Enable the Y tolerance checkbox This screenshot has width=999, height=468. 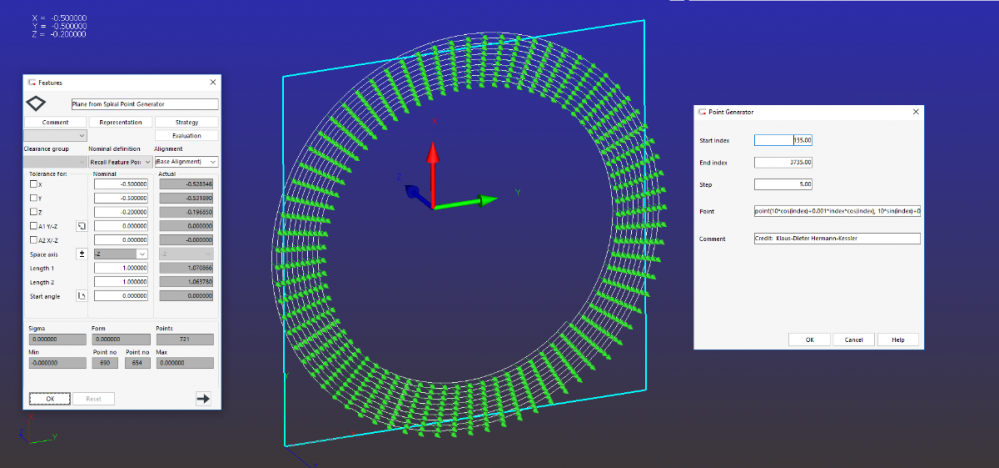pos(34,198)
